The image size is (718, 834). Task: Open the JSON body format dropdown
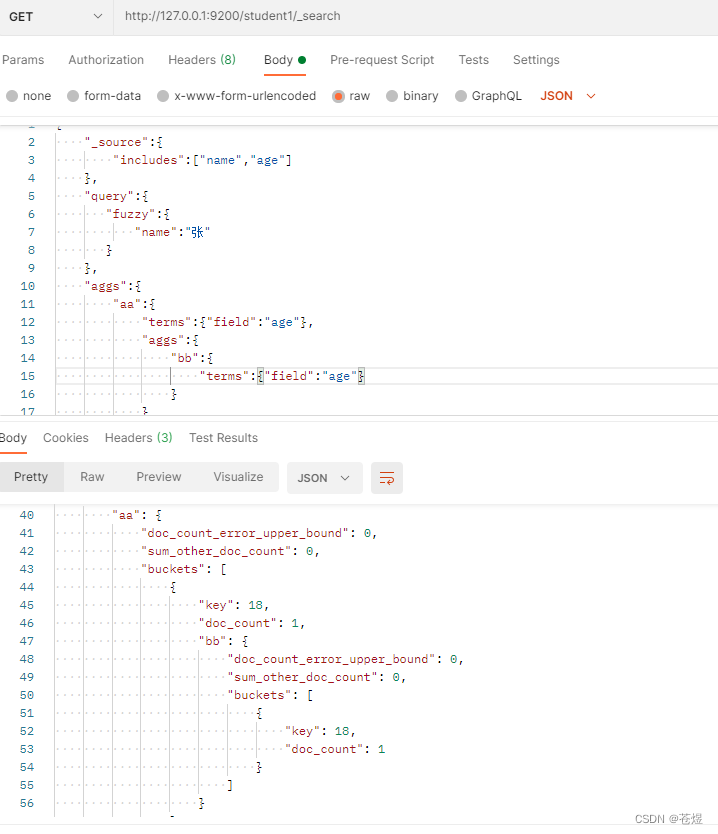pos(567,95)
